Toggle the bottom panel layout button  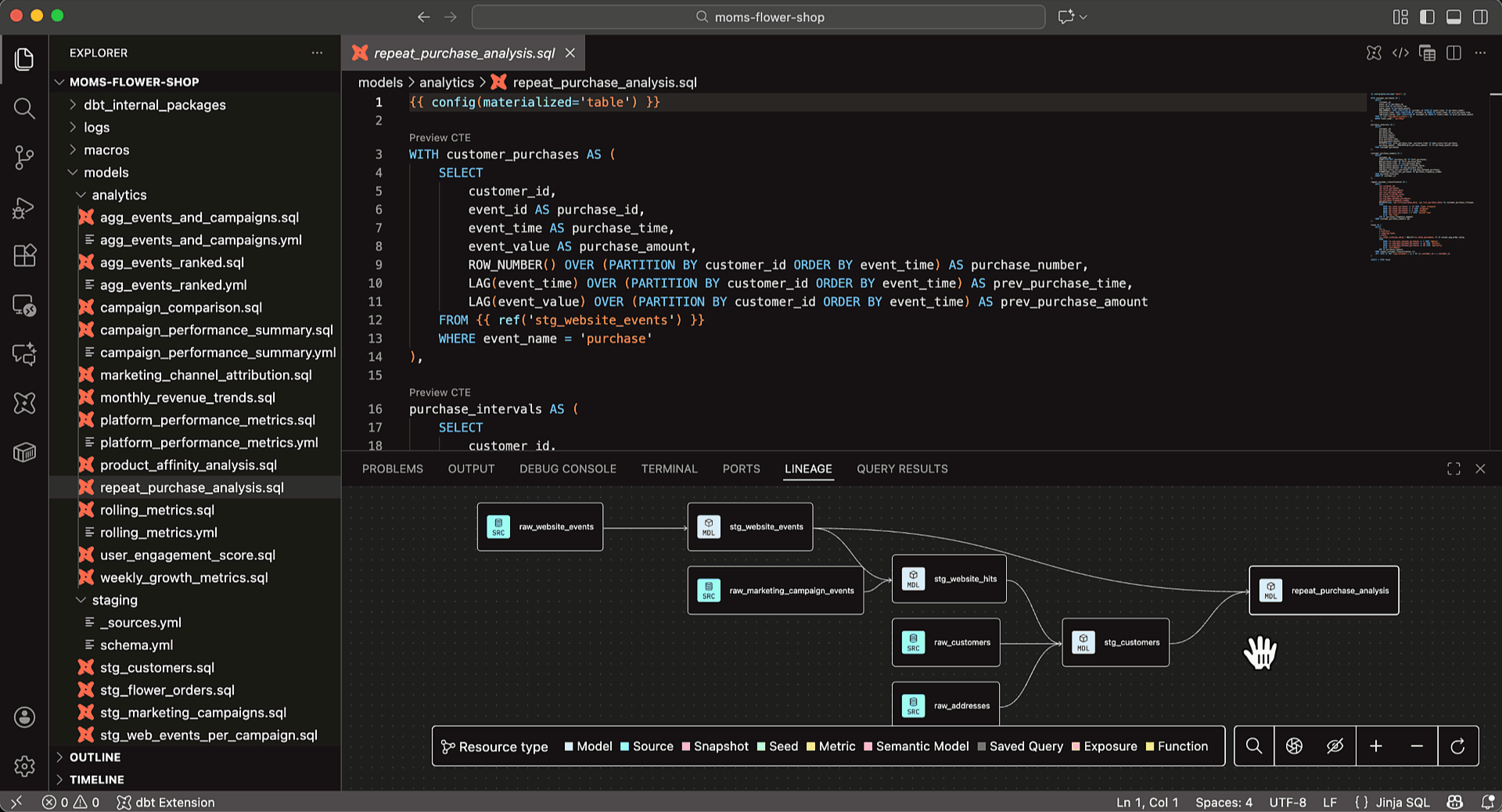tap(1453, 17)
